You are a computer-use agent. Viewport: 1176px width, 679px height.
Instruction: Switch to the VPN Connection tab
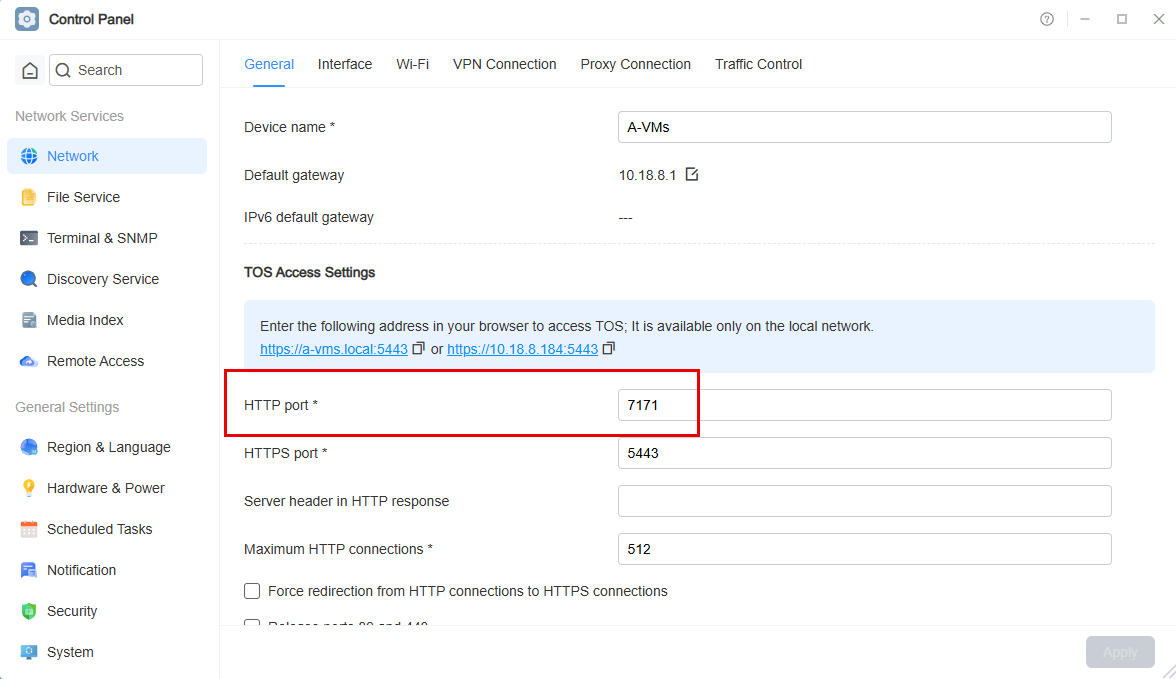pos(505,65)
